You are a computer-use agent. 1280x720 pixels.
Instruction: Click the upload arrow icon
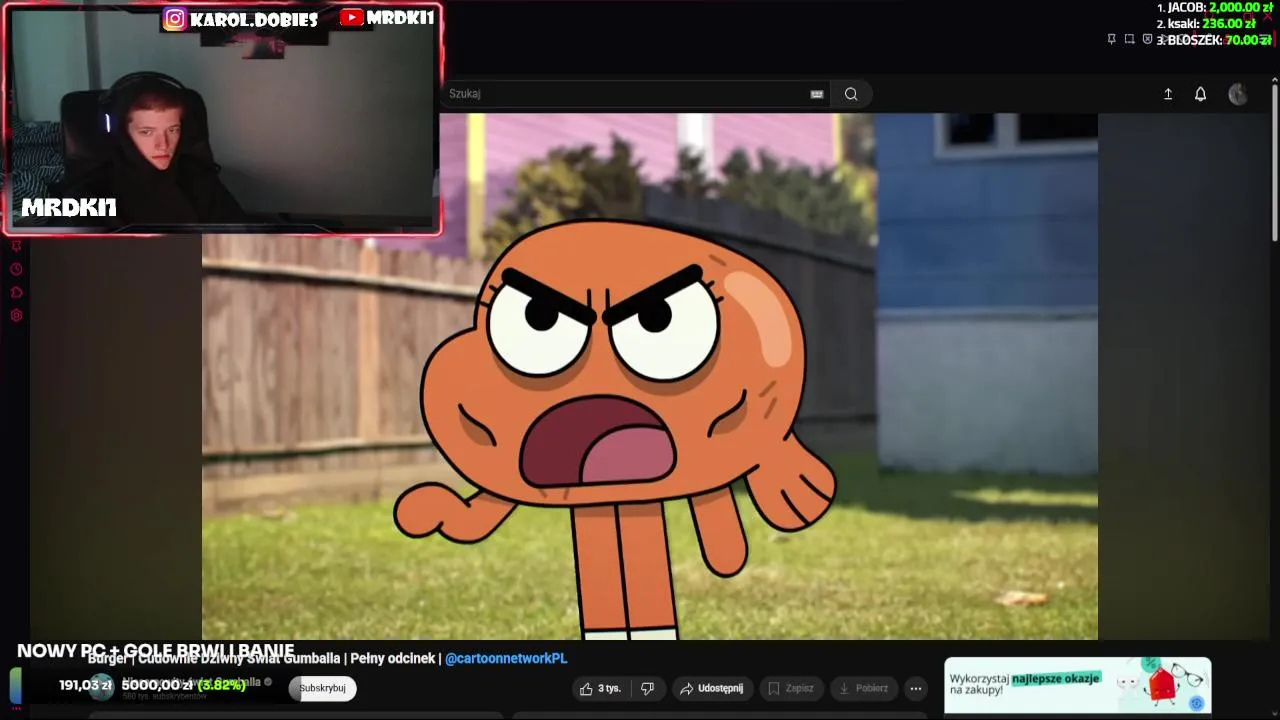click(x=1167, y=94)
